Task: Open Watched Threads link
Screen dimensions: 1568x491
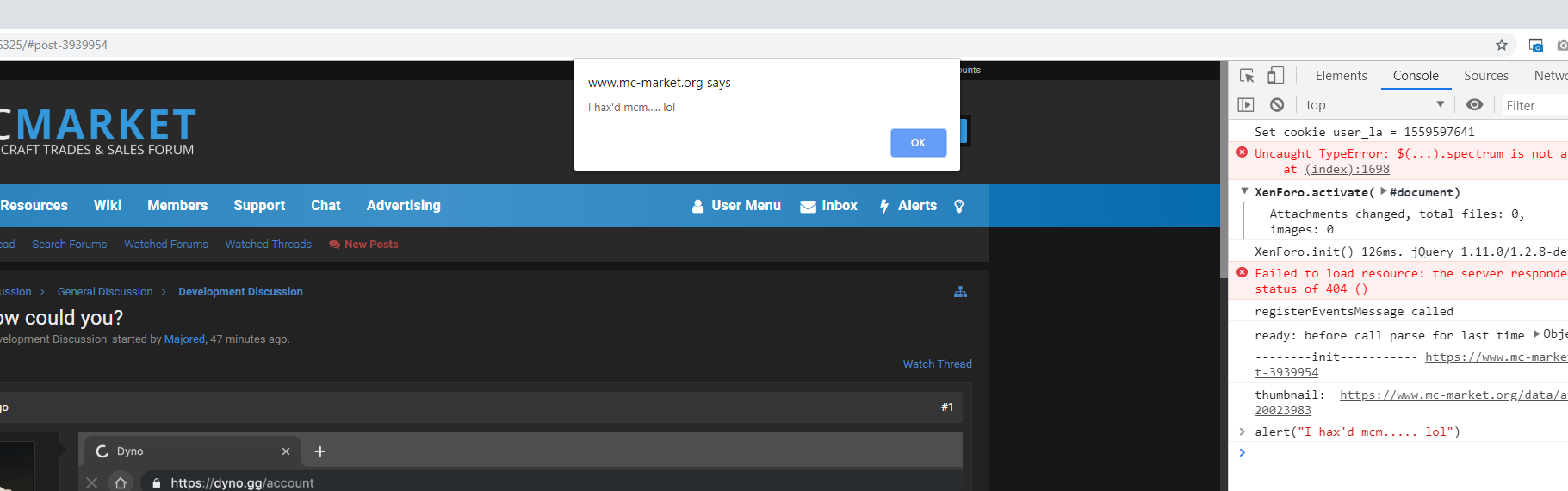Action: pos(269,245)
